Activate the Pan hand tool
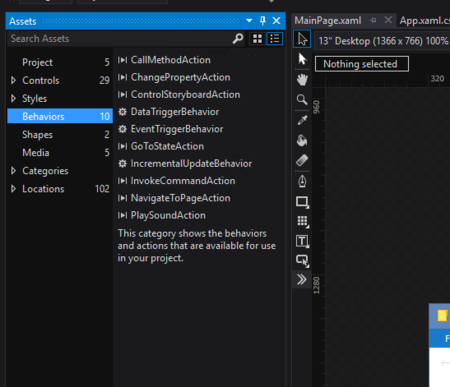The height and width of the screenshot is (387, 450). [x=302, y=80]
